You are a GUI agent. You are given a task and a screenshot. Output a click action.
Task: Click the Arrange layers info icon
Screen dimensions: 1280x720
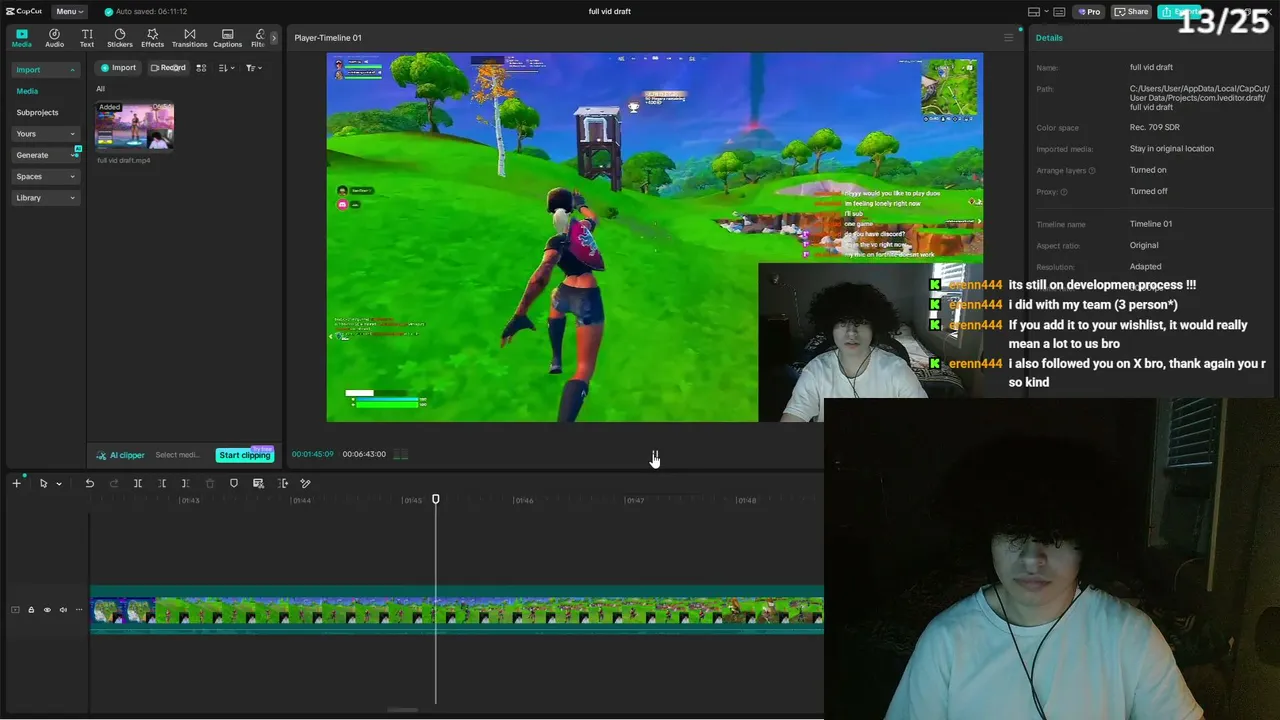tap(1092, 171)
